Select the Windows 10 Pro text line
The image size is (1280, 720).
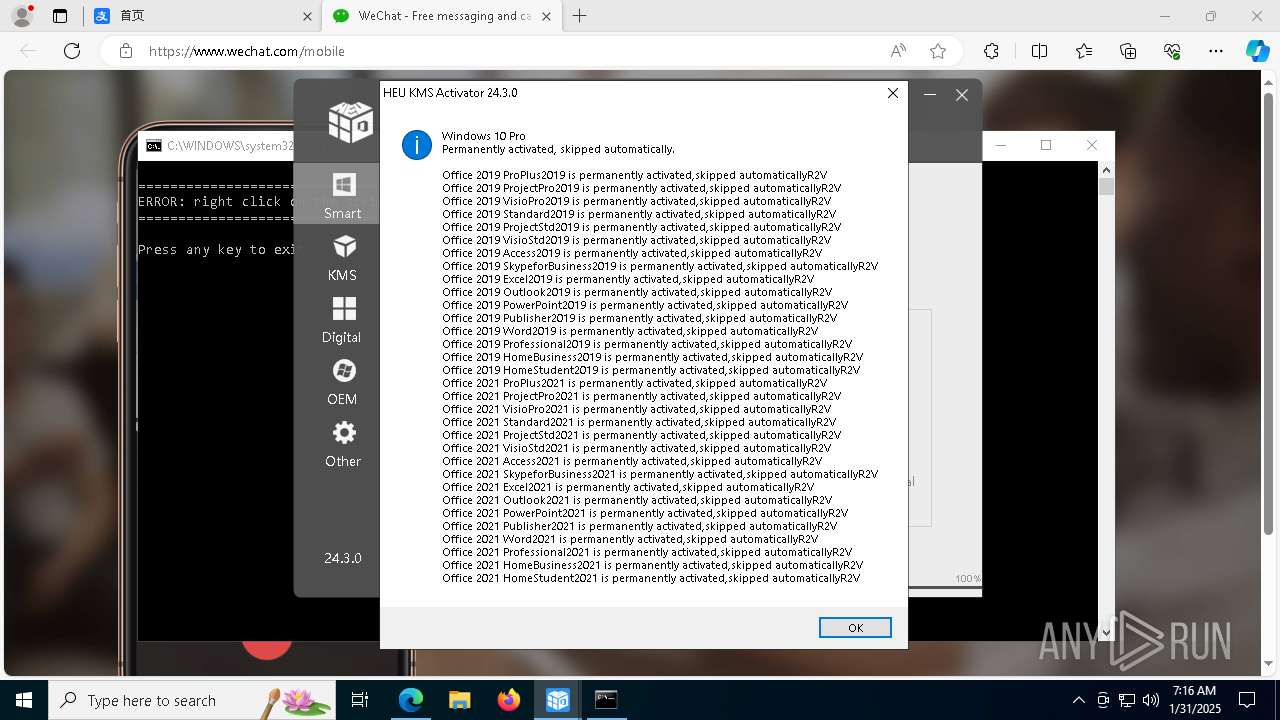[x=484, y=136]
